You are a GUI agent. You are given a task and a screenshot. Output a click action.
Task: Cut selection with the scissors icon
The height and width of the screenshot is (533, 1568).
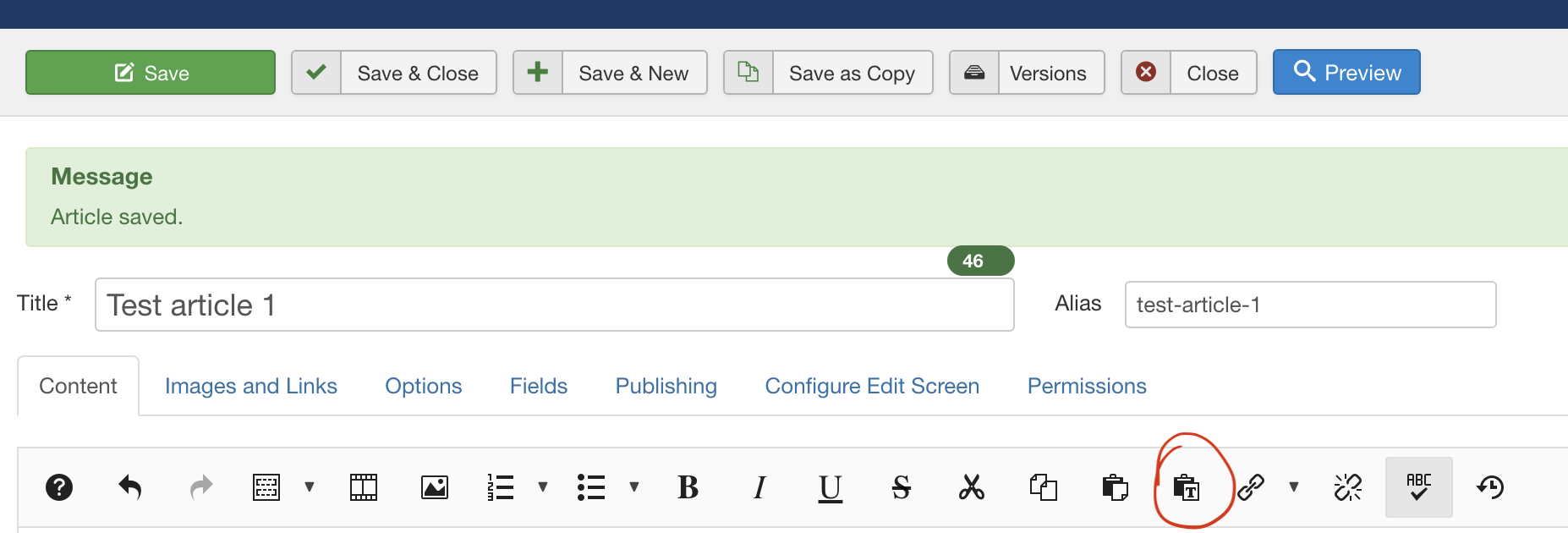tap(972, 487)
